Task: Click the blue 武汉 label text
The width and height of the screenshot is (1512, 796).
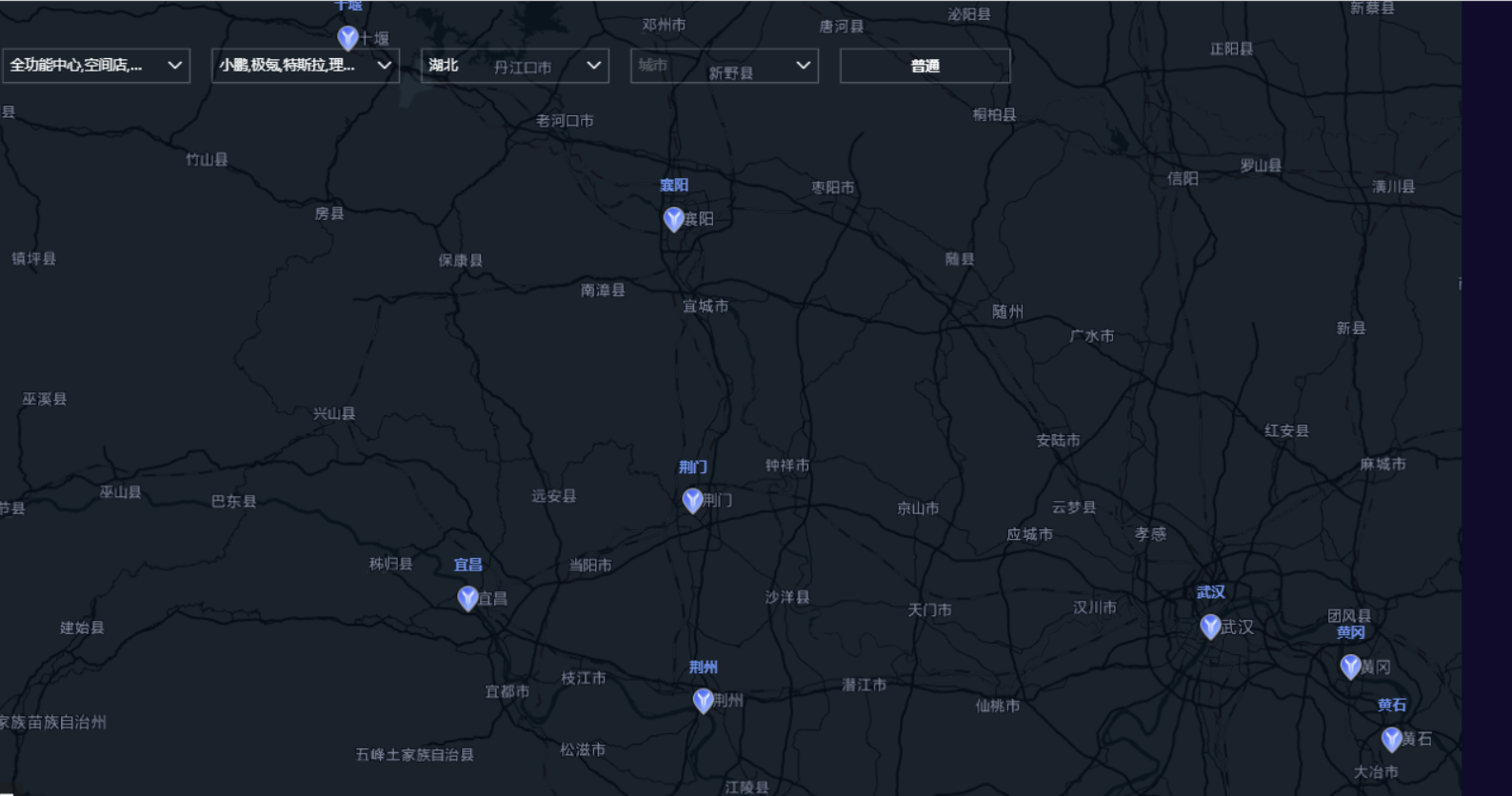Action: click(1211, 592)
